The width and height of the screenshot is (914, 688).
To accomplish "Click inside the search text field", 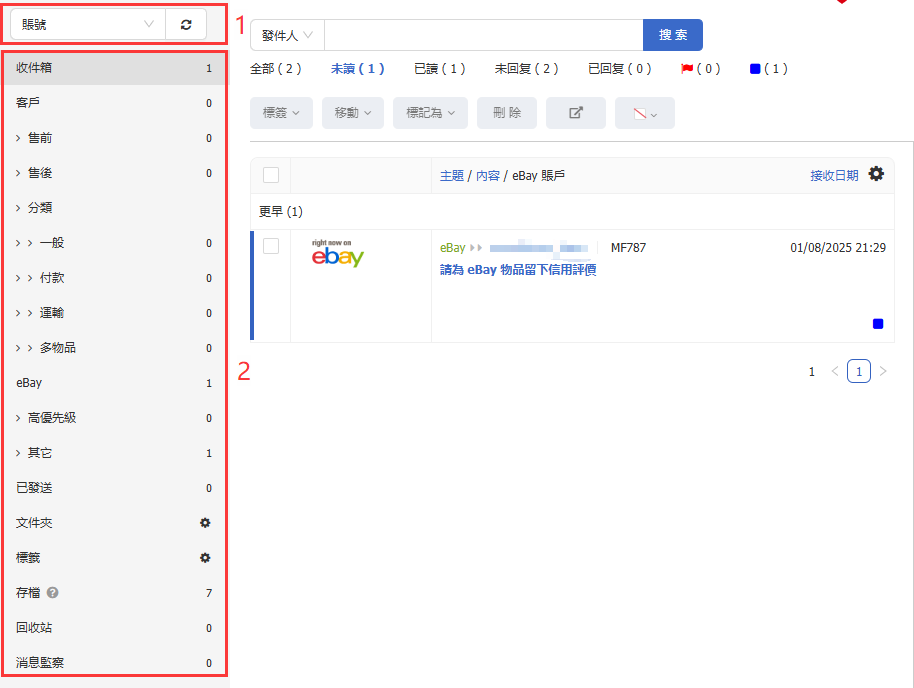I will point(483,35).
